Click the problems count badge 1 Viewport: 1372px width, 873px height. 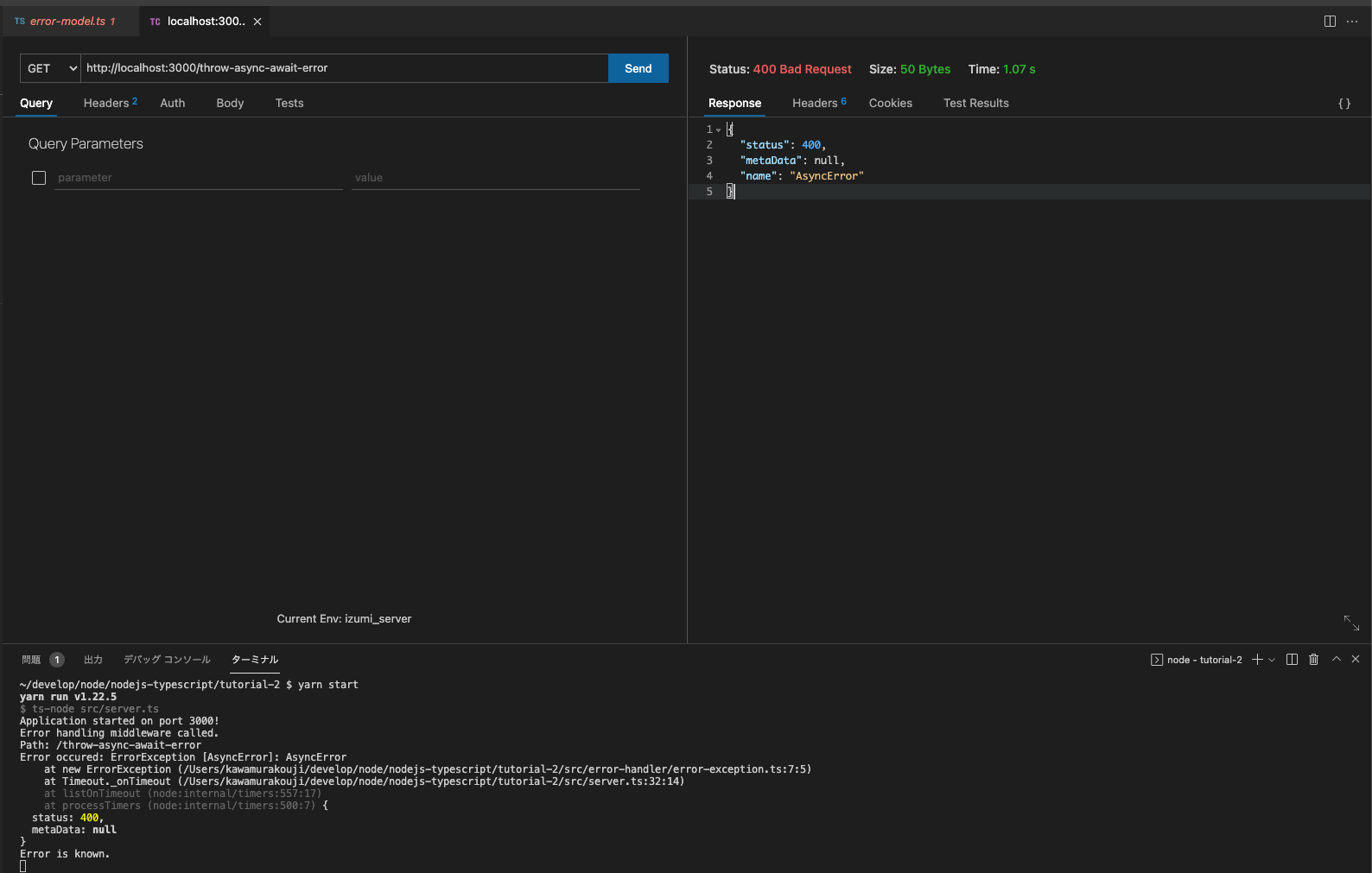click(57, 660)
